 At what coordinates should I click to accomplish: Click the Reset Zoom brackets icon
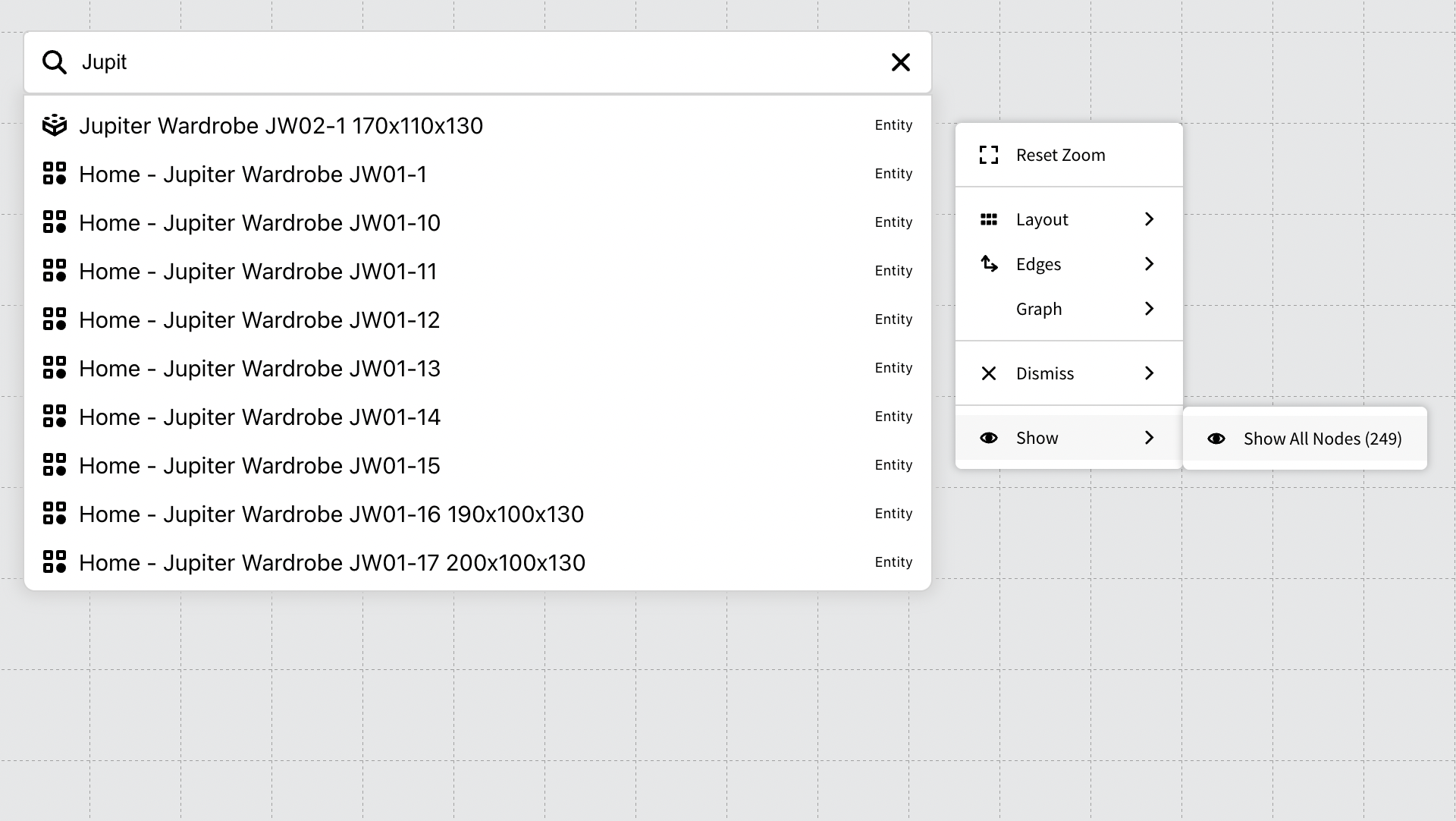988,155
